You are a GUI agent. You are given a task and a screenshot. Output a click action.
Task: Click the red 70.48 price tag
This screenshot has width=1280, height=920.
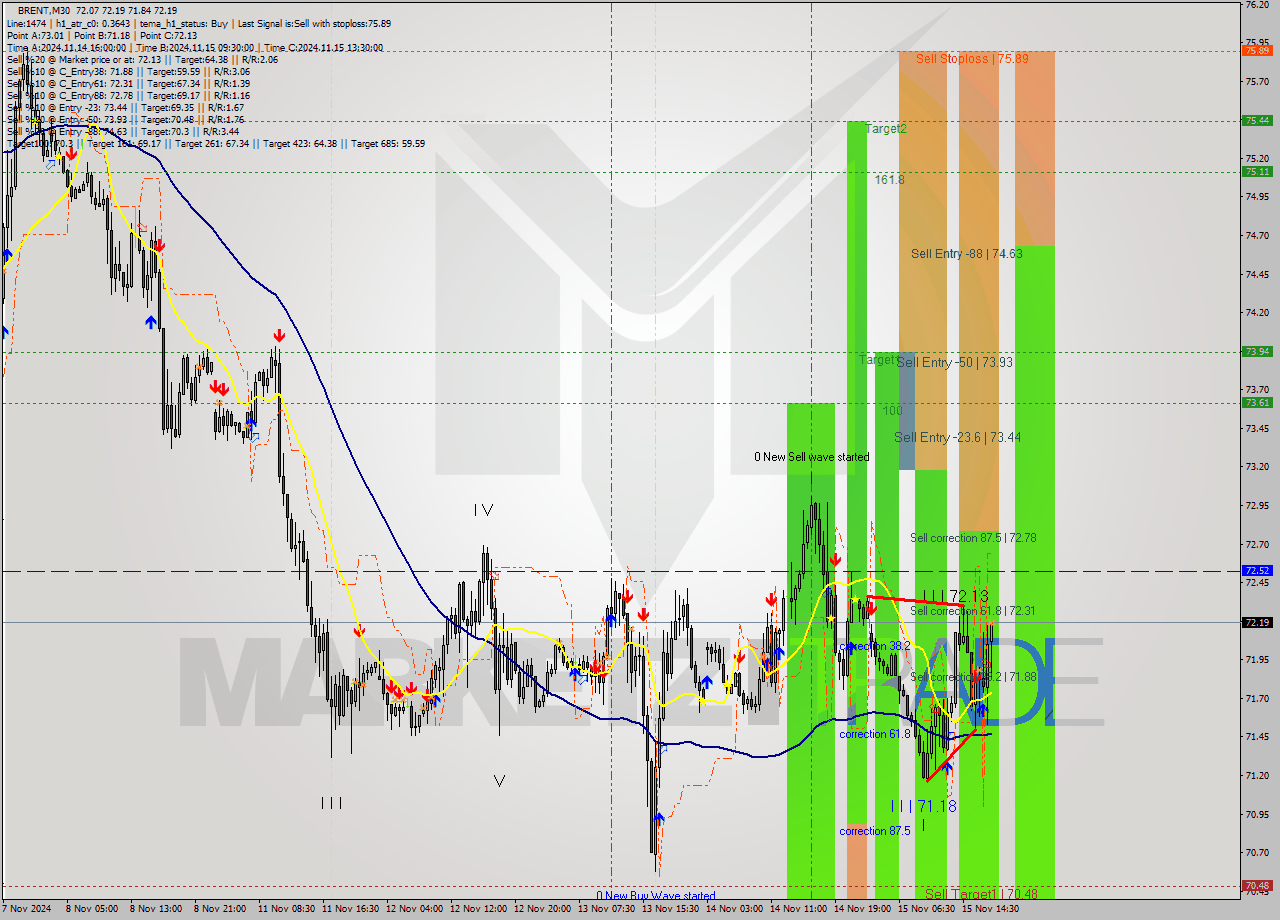tap(1257, 885)
